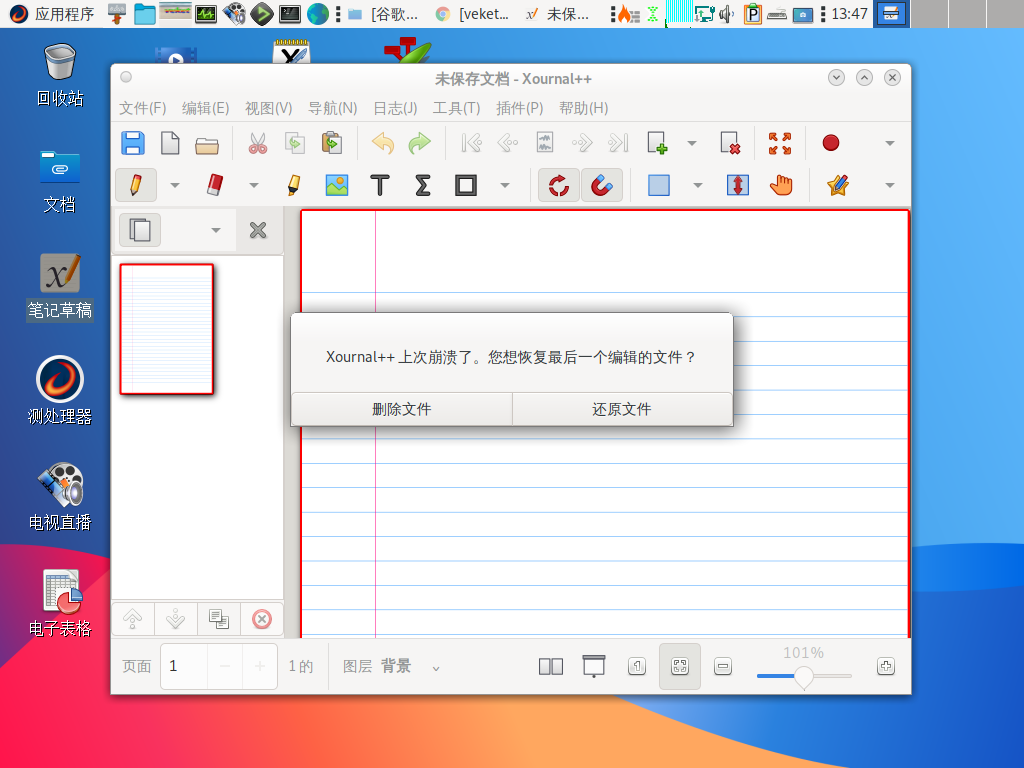Open the layer 背景 dropdown
Image resolution: width=1024 pixels, height=768 pixels.
(436, 668)
